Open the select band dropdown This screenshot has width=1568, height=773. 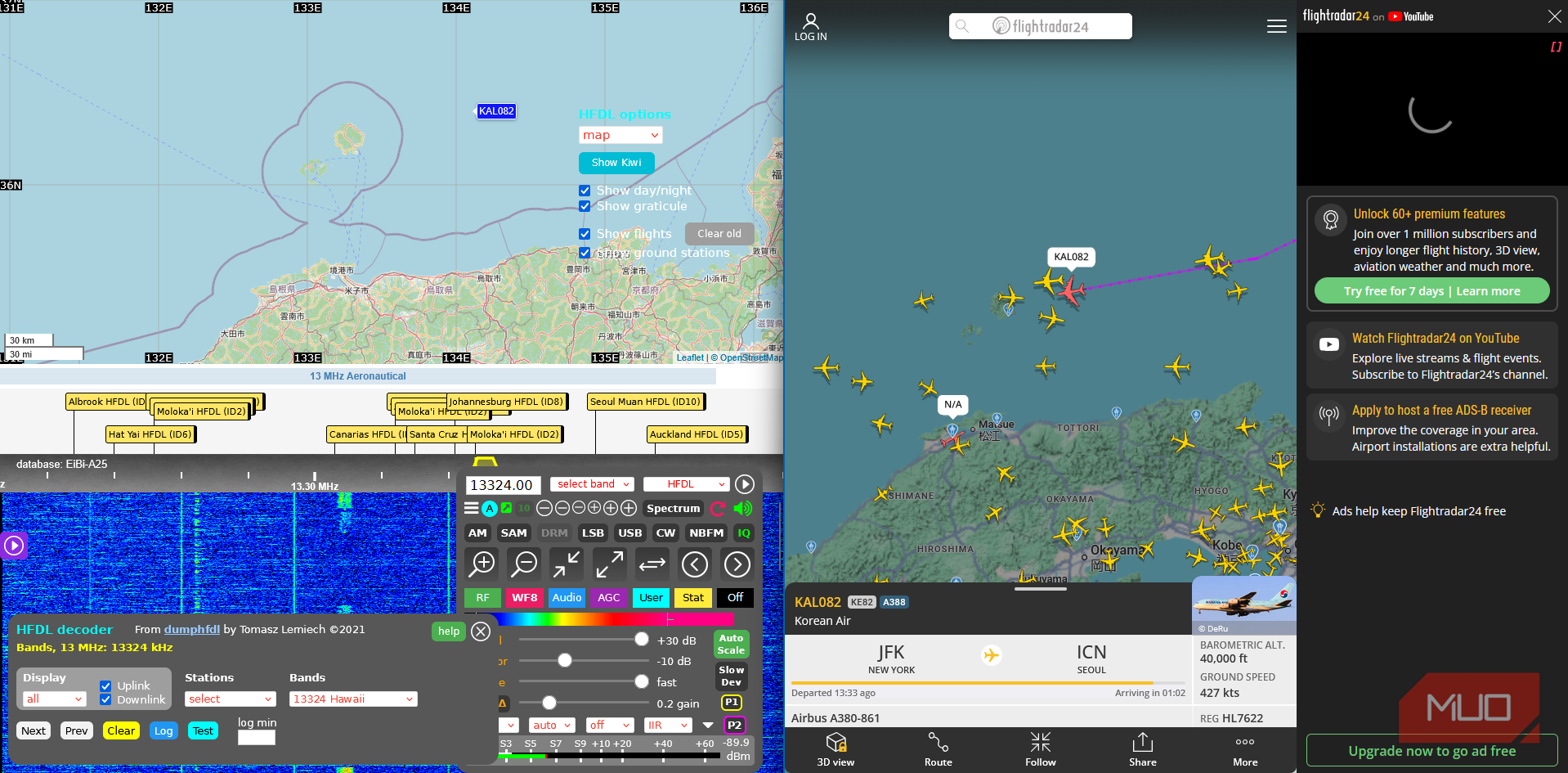[x=592, y=484]
